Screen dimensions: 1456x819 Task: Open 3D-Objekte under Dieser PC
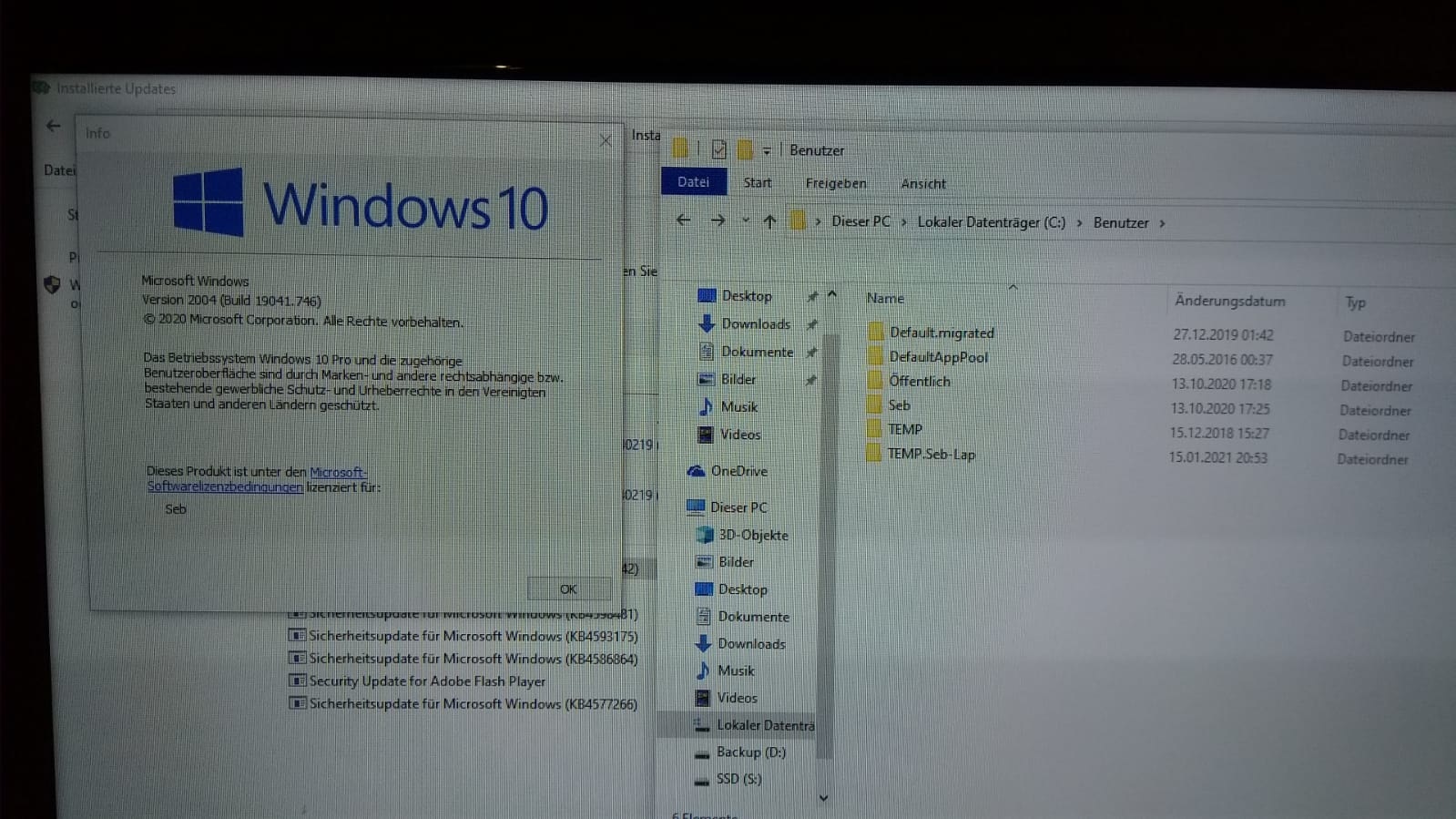pos(752,535)
